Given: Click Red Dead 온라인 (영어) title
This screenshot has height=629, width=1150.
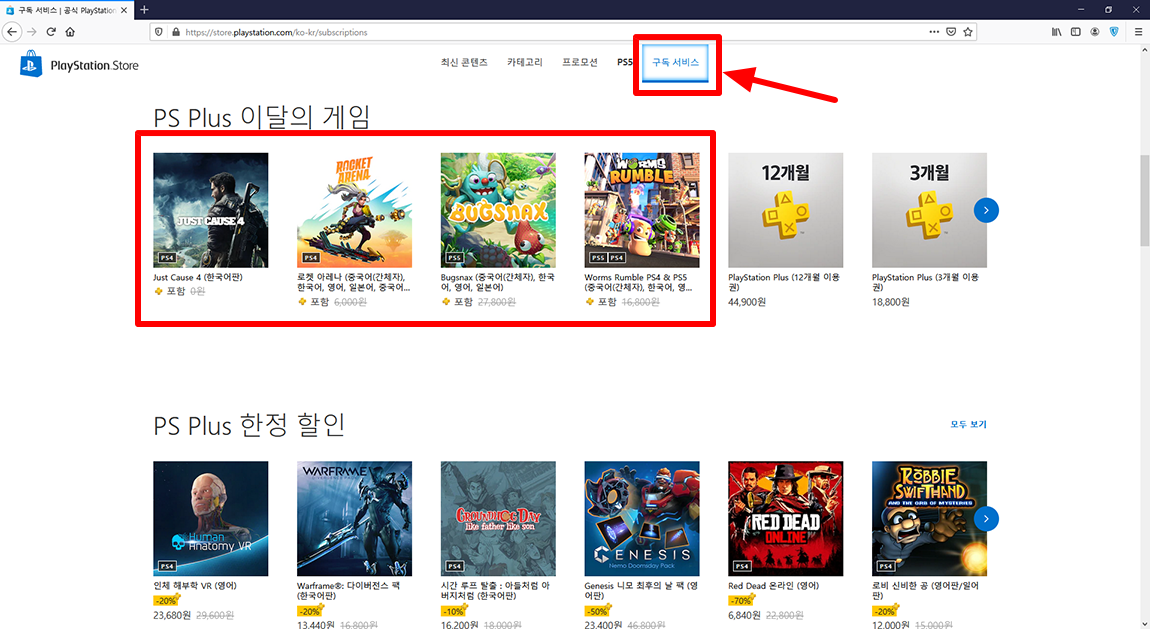Looking at the screenshot, I should [774, 586].
